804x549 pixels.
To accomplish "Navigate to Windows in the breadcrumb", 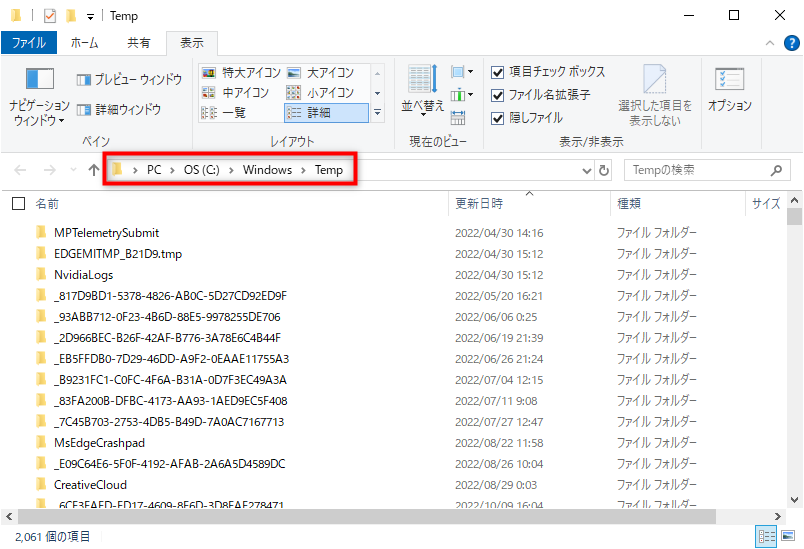I will point(267,170).
